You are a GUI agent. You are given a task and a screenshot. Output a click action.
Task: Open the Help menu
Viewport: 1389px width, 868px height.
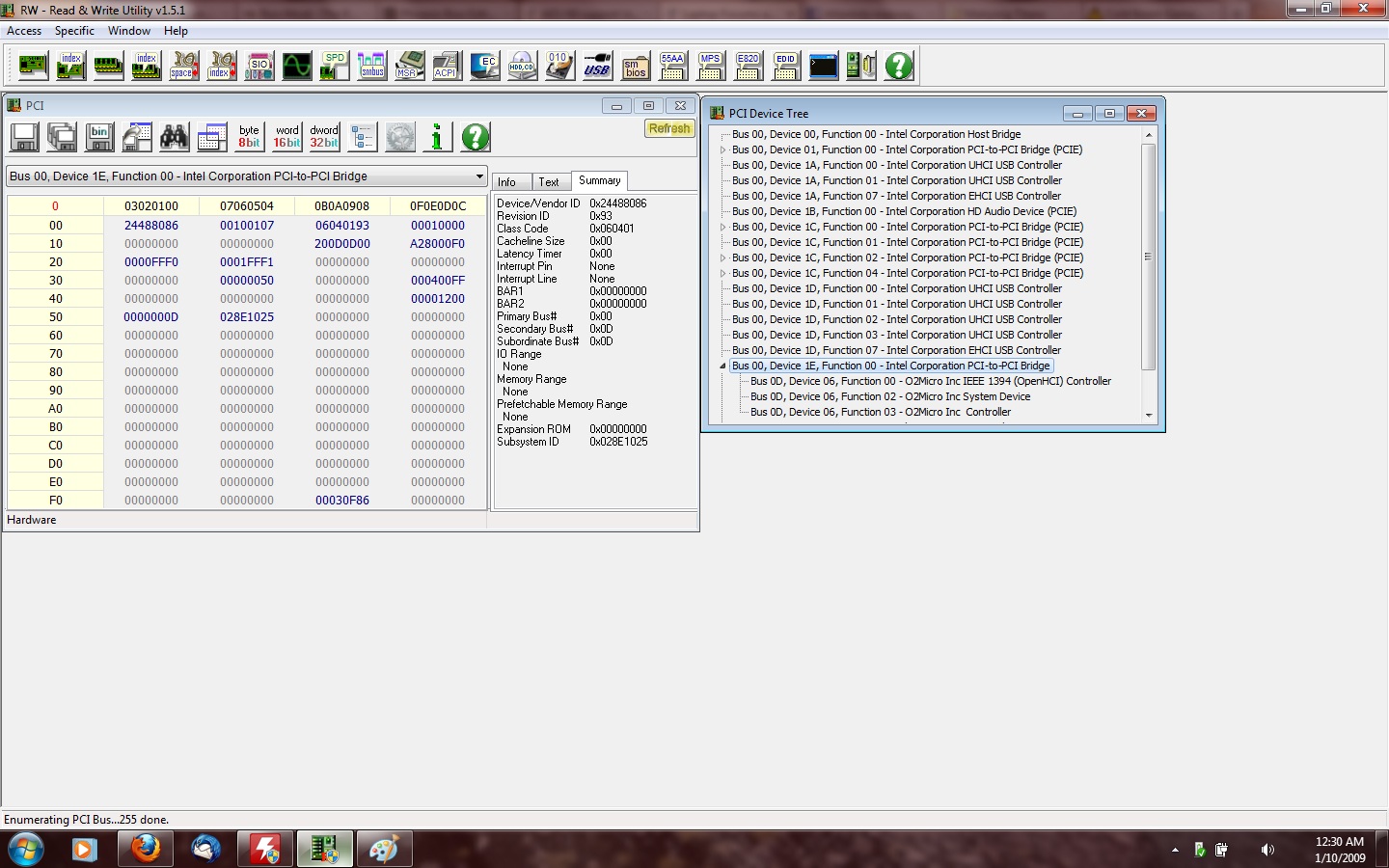pos(176,31)
